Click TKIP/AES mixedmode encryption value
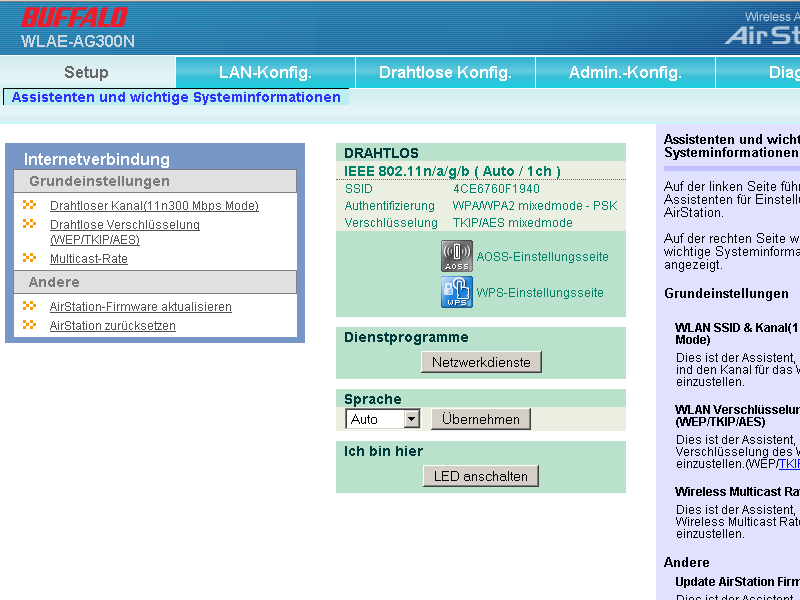Image resolution: width=800 pixels, height=600 pixels. 512,222
